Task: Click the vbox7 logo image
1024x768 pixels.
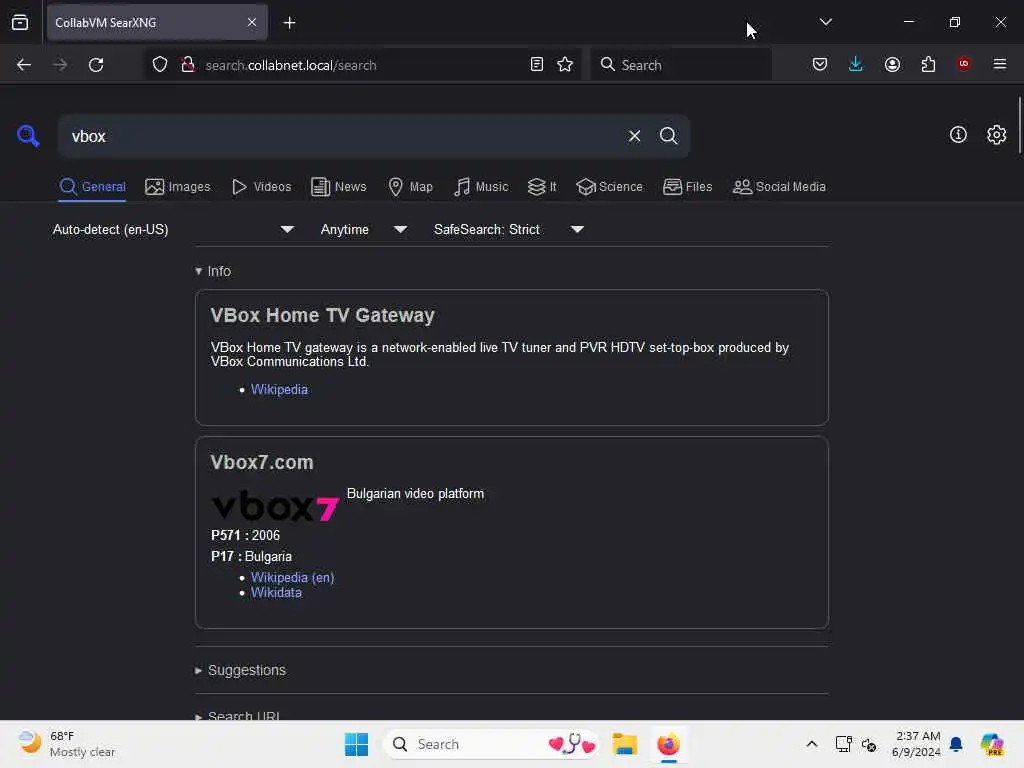Action: coord(276,505)
